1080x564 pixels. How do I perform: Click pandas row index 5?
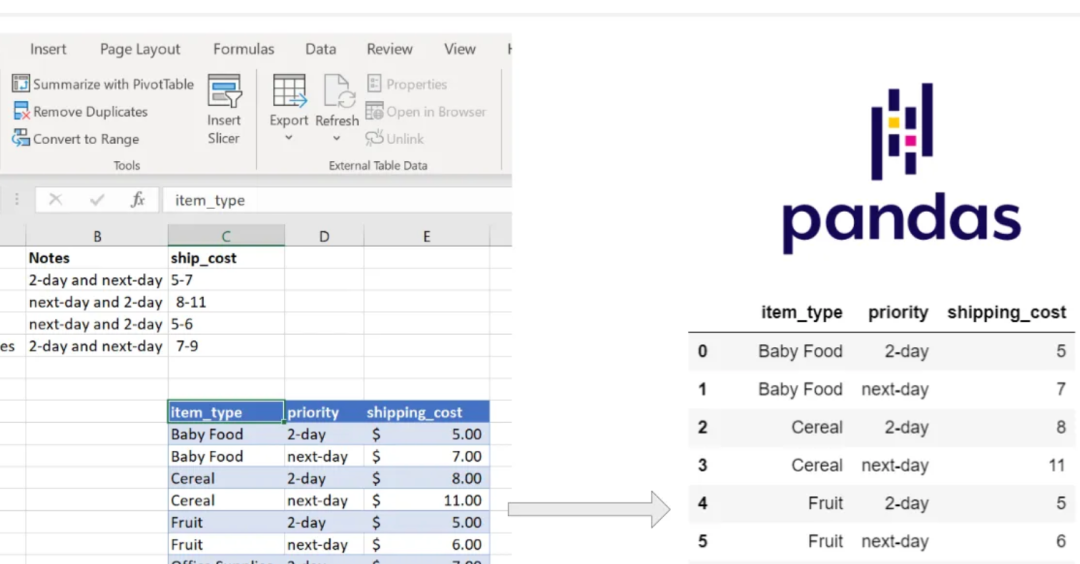tap(702, 541)
